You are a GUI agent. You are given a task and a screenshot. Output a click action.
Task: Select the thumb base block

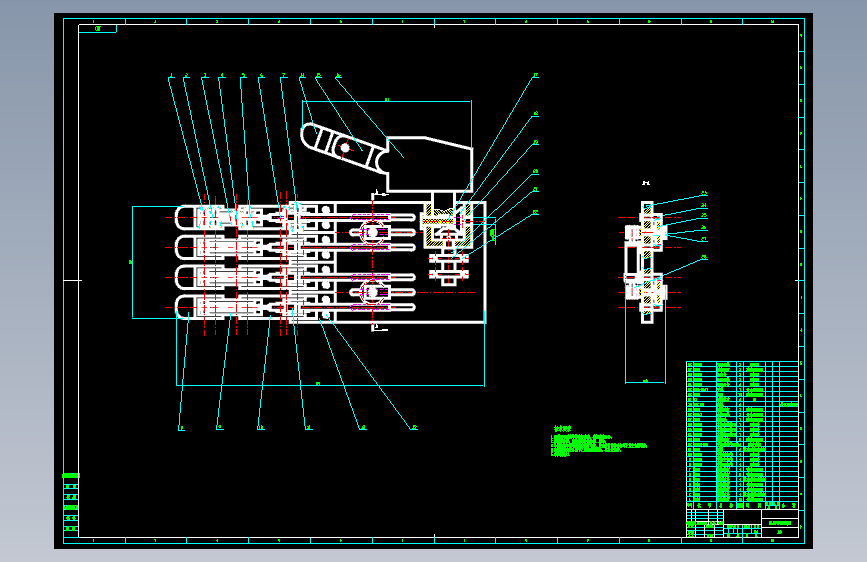tap(430, 164)
